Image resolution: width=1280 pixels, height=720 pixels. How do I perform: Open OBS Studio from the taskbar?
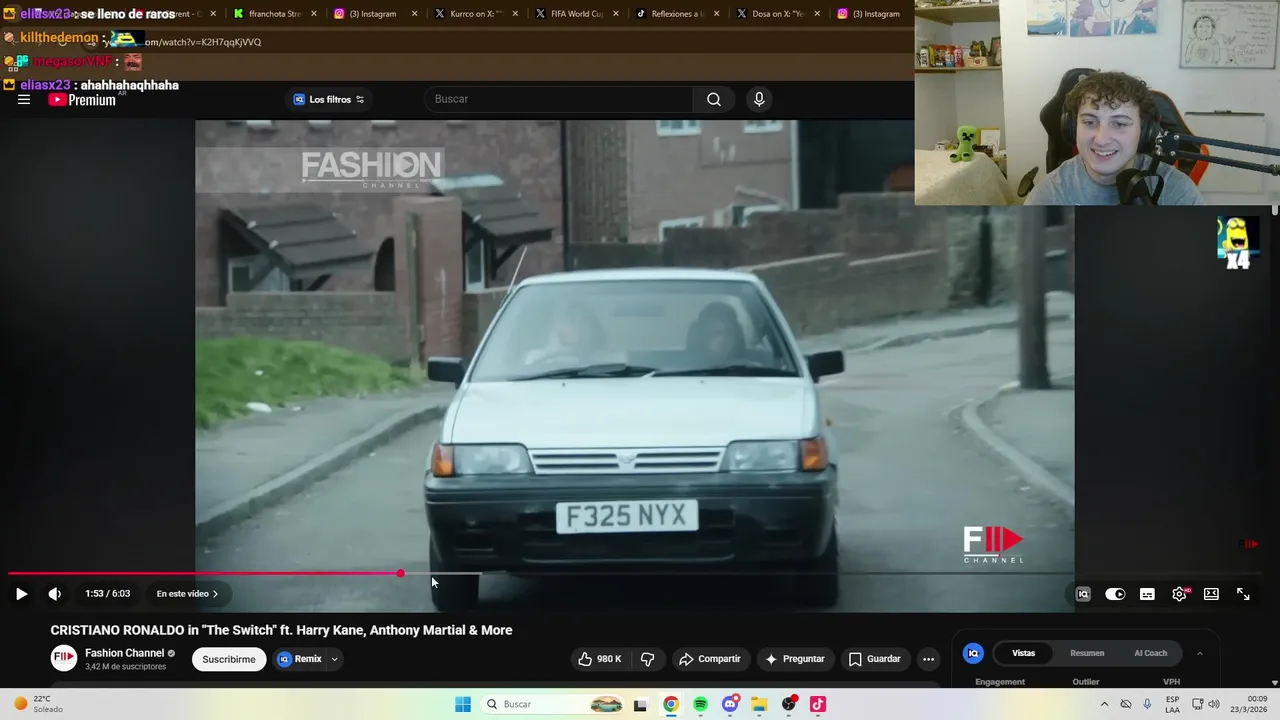[x=789, y=704]
